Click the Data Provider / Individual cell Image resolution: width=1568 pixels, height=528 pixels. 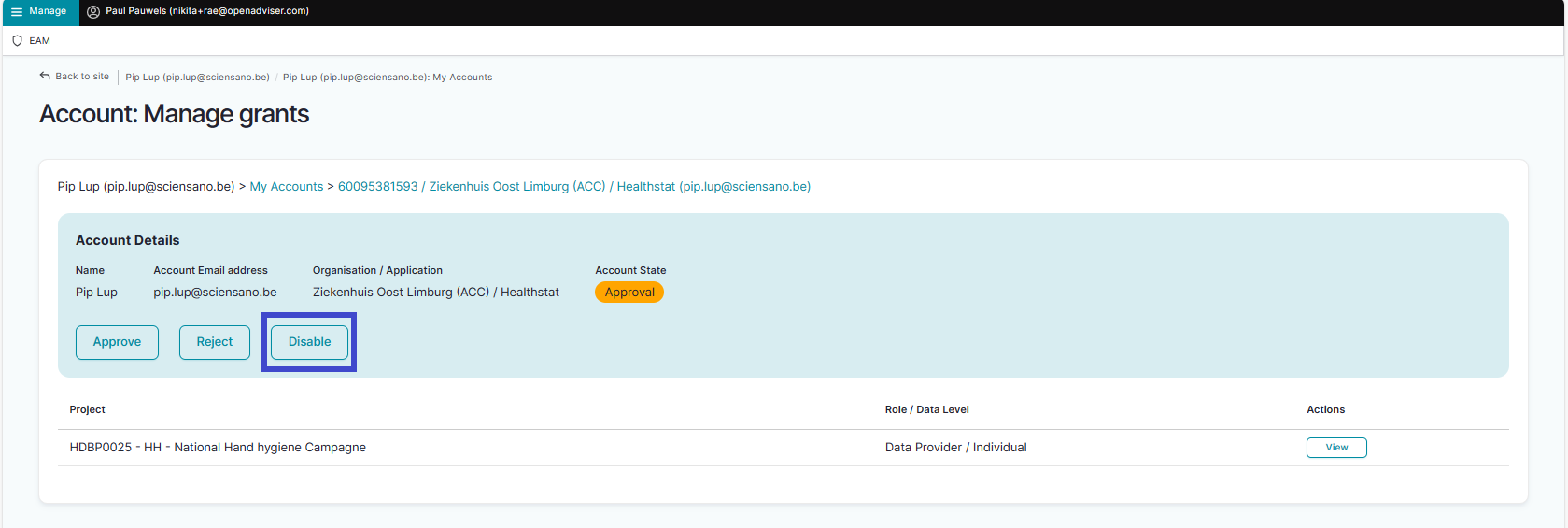[x=955, y=448]
